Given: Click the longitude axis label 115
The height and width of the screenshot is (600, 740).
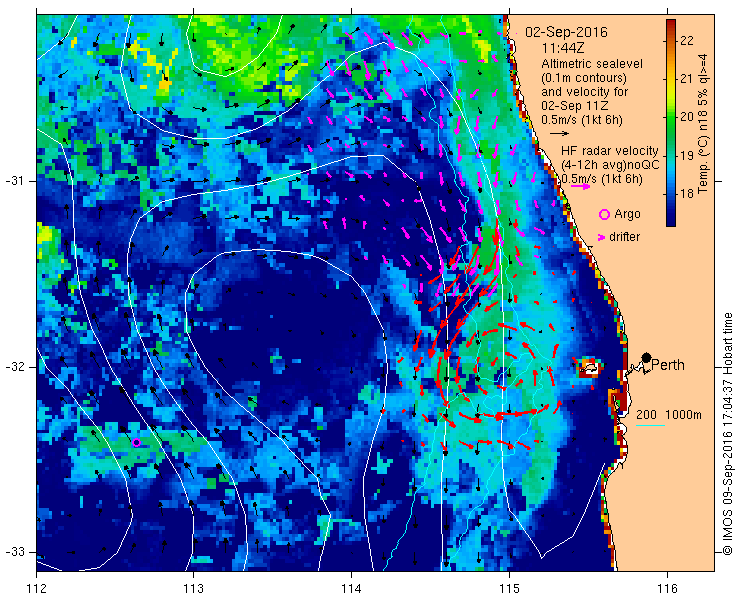Looking at the screenshot, I should pyautogui.click(x=509, y=589).
